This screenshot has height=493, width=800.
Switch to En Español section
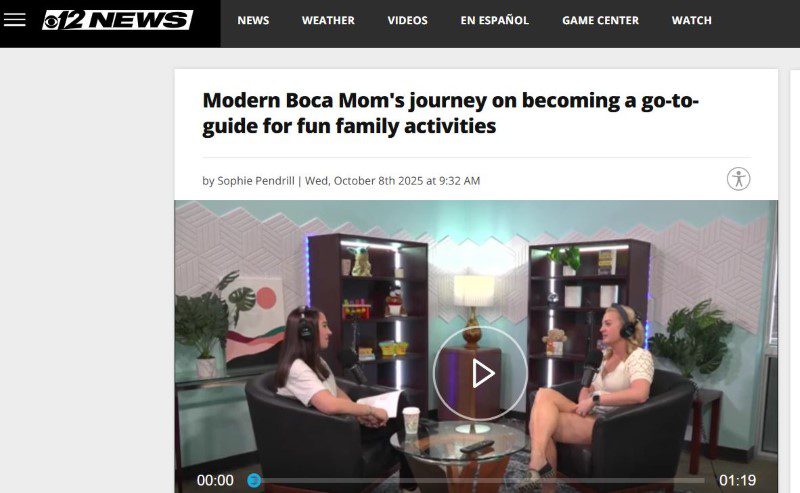pyautogui.click(x=494, y=20)
